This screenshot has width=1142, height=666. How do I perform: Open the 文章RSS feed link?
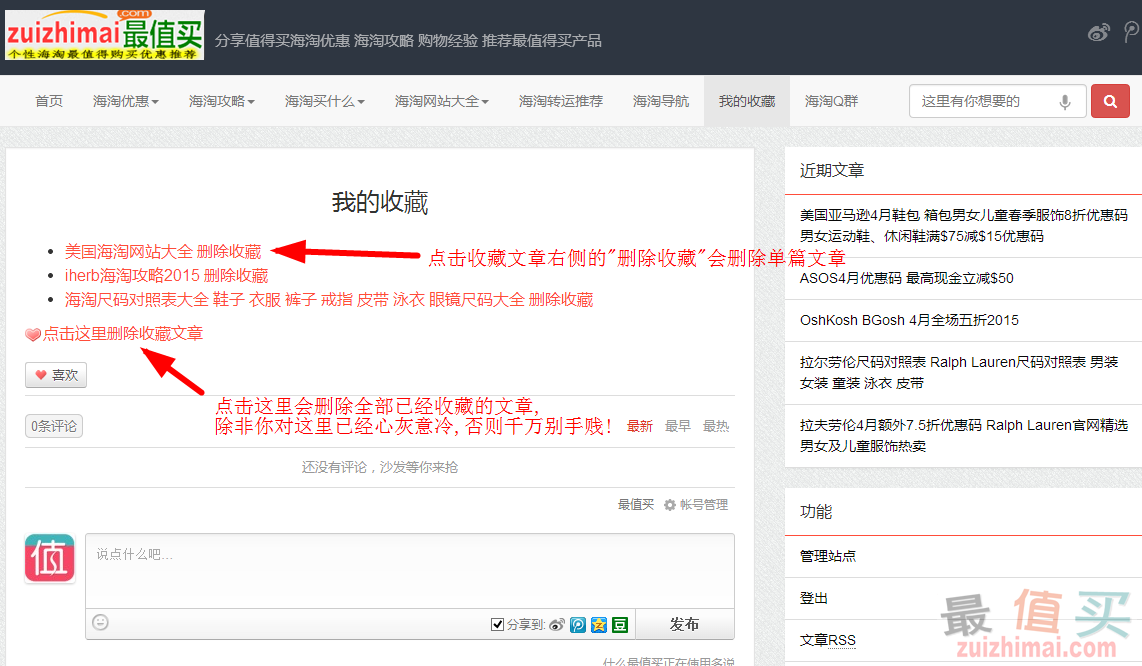[828, 640]
